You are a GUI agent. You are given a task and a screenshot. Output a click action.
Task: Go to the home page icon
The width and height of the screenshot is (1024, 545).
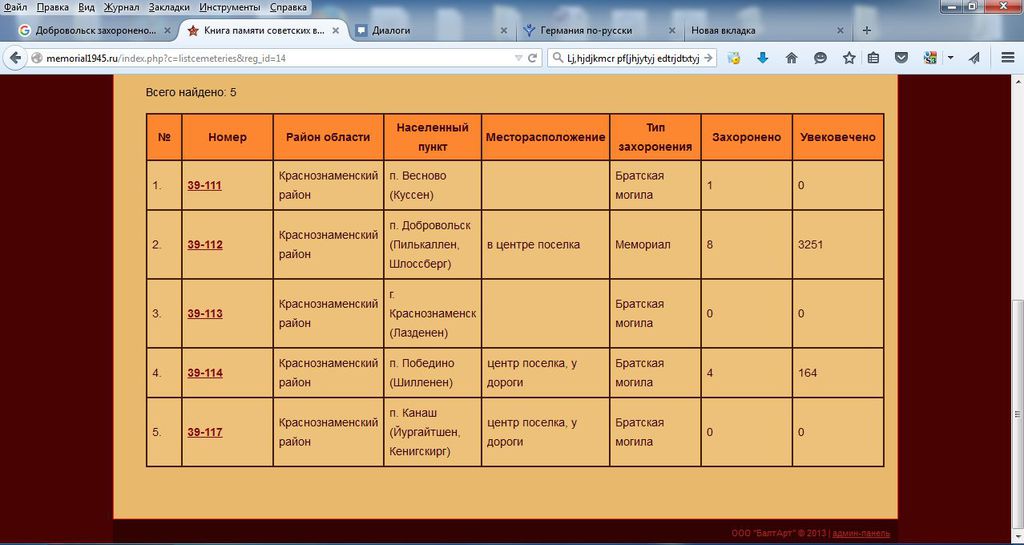point(792,58)
